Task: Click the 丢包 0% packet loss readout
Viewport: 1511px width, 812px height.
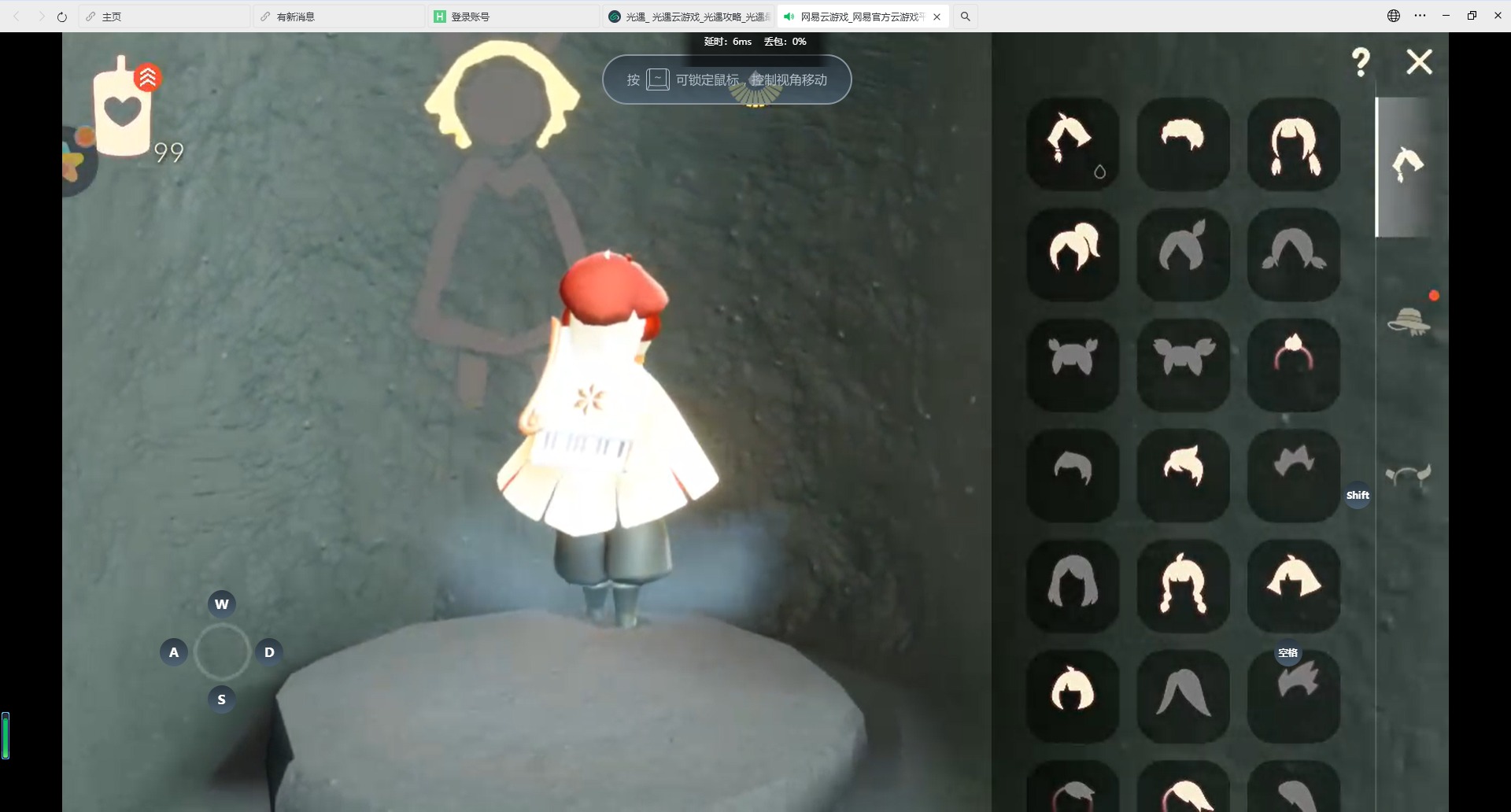Action: click(x=785, y=42)
